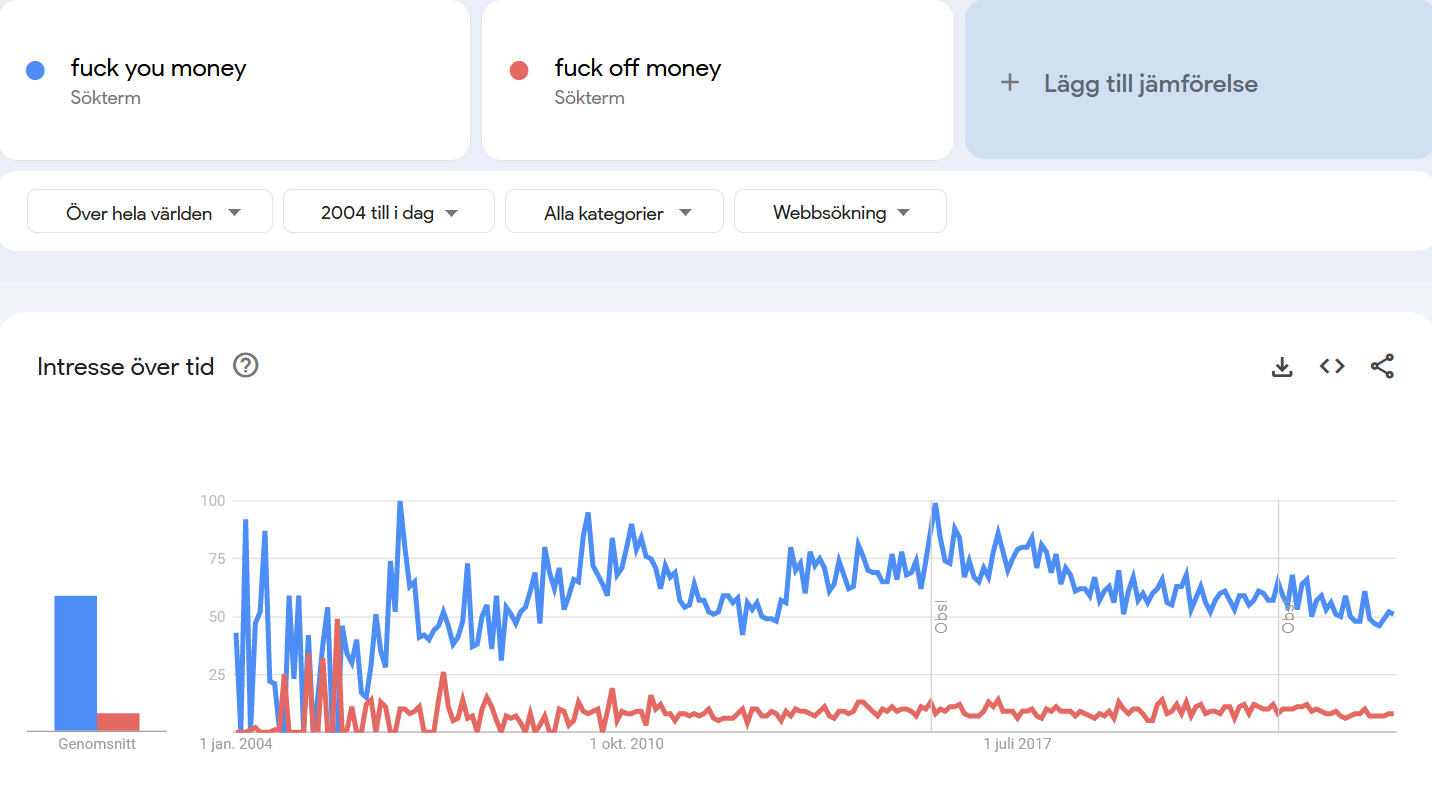Click the plus icon to add comparison

tap(1010, 83)
